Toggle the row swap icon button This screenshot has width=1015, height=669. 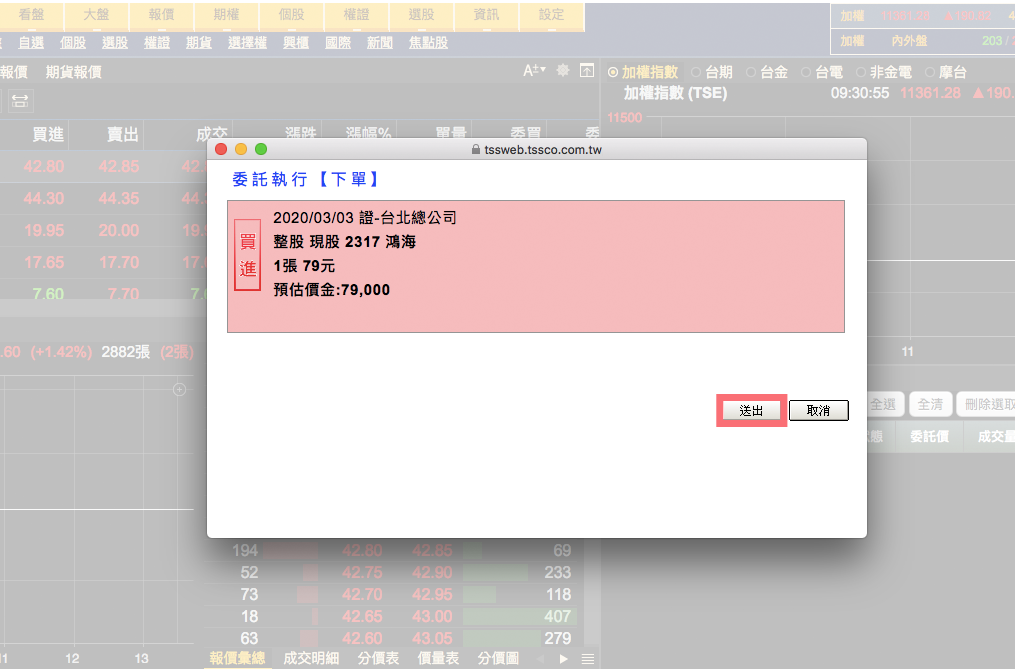tap(20, 101)
